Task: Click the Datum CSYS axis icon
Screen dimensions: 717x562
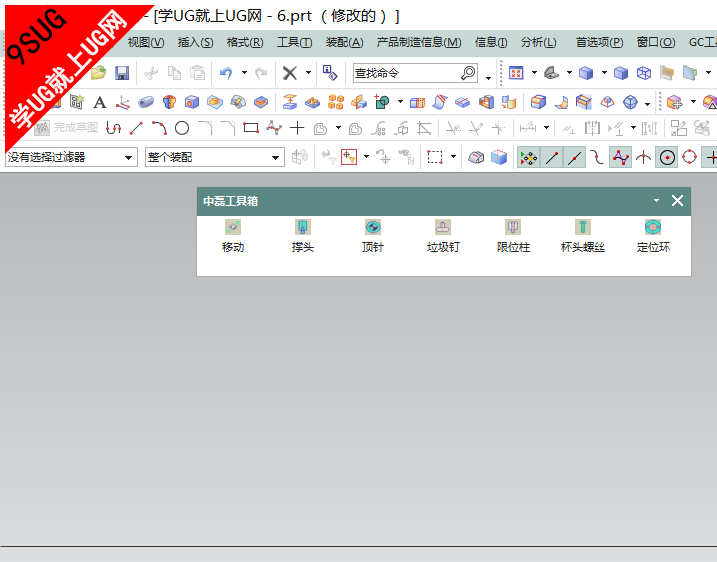Action: point(123,102)
